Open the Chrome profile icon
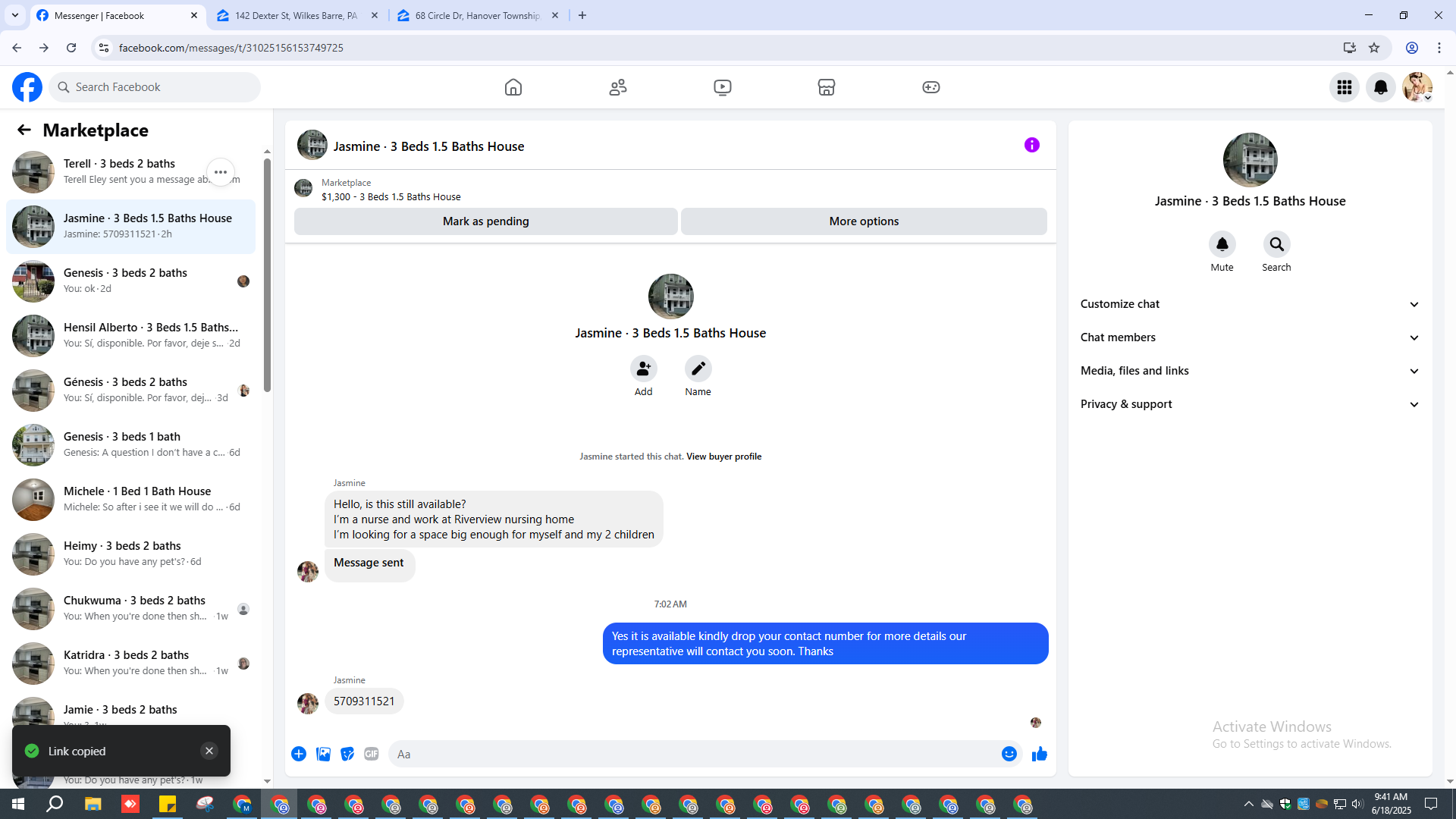Image resolution: width=1456 pixels, height=819 pixels. tap(1412, 48)
